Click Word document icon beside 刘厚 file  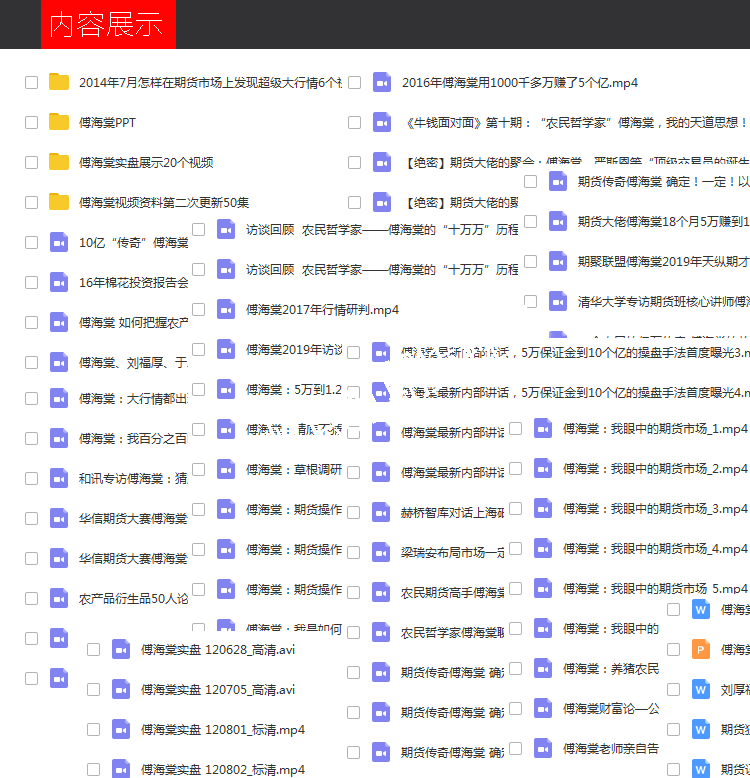pyautogui.click(x=701, y=689)
